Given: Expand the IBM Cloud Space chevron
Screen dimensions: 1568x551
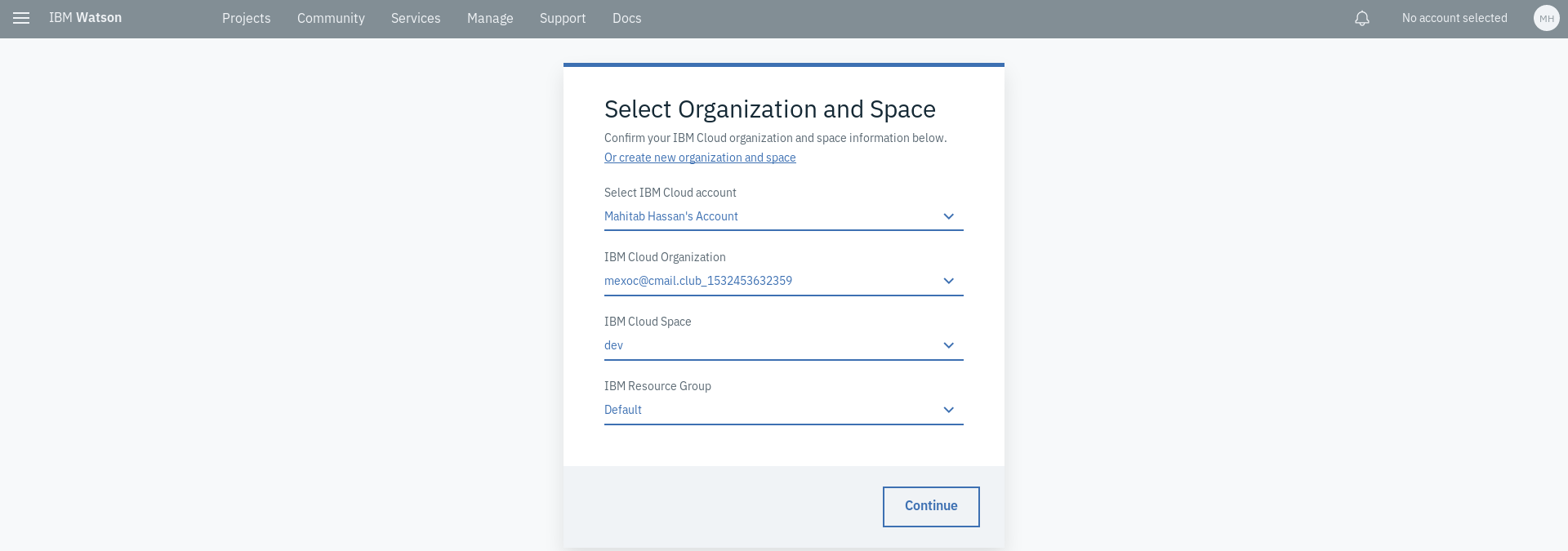Looking at the screenshot, I should click(x=949, y=345).
